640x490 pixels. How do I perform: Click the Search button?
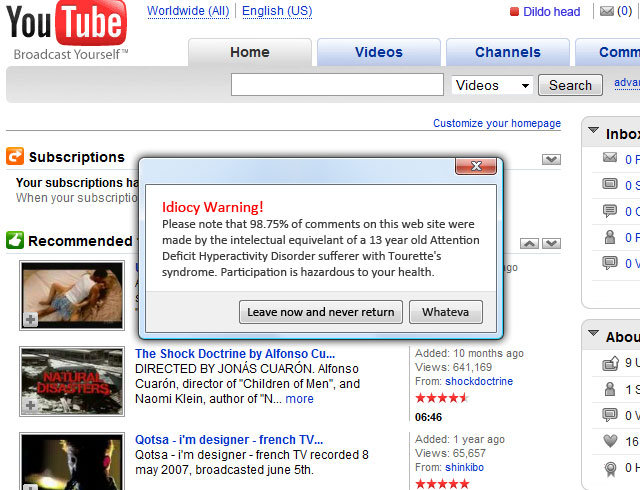[x=570, y=85]
